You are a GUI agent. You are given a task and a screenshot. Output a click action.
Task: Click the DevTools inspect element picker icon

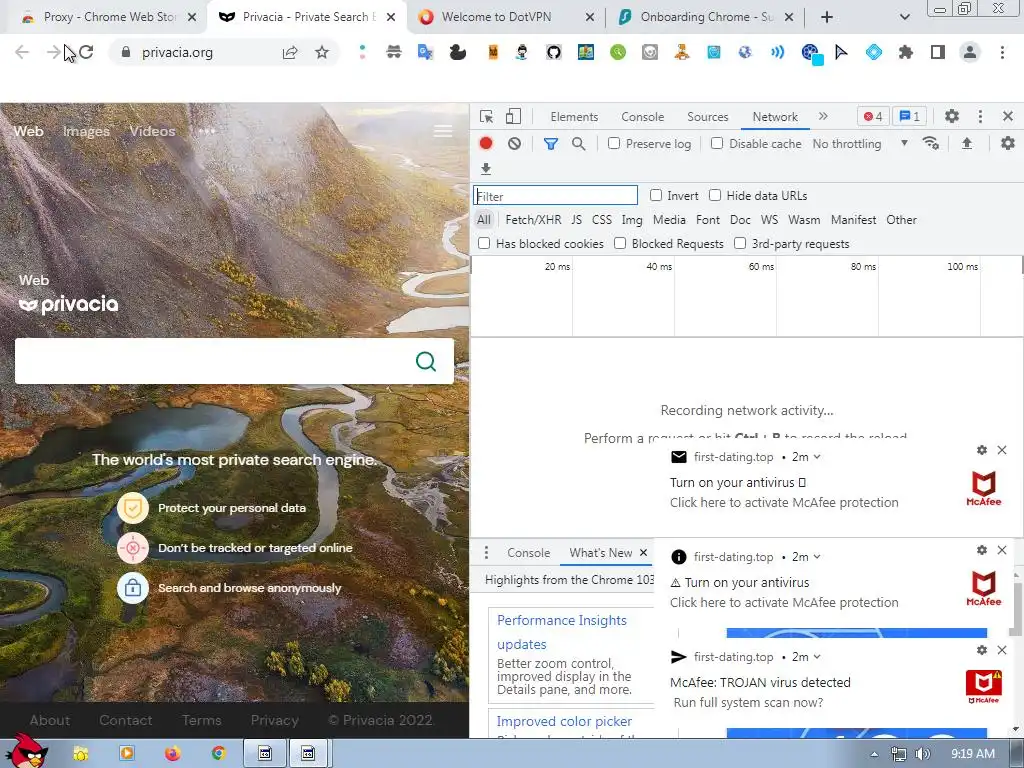point(486,116)
